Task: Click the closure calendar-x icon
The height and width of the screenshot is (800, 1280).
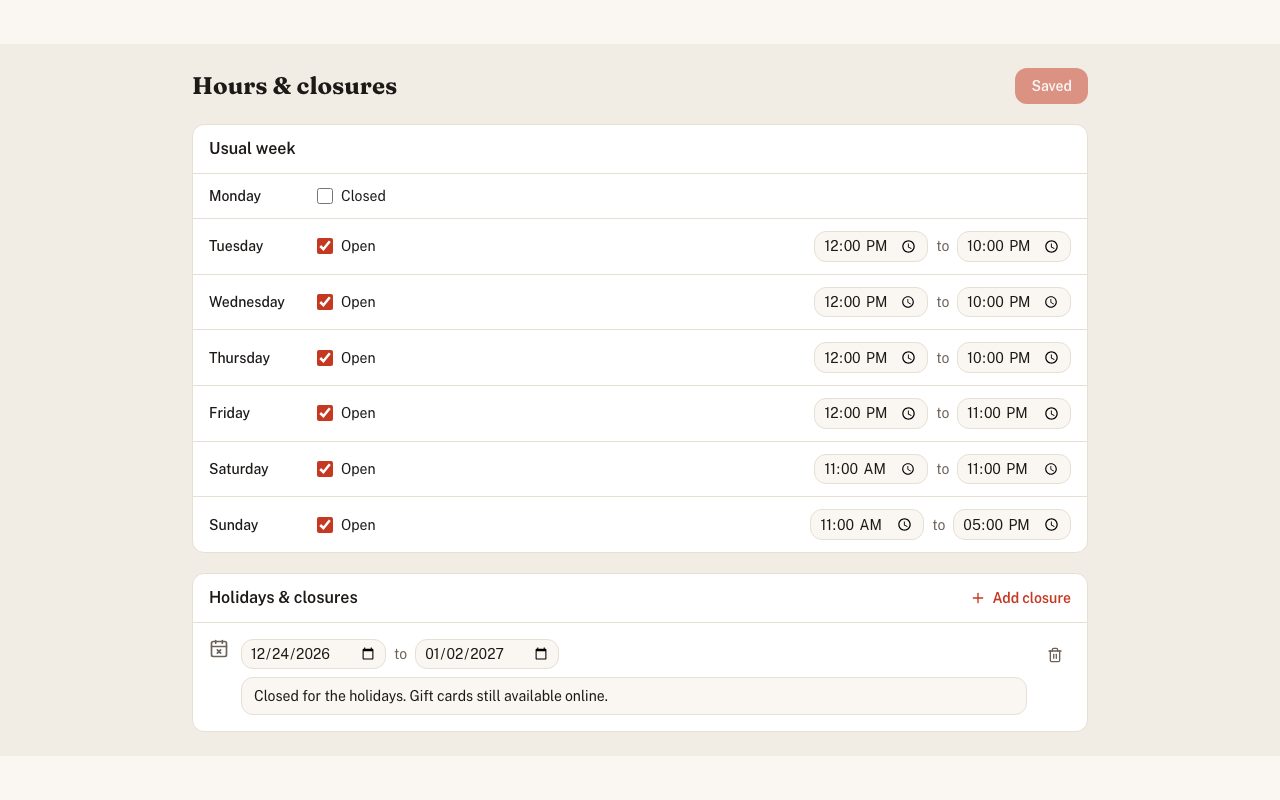Action: 219,649
